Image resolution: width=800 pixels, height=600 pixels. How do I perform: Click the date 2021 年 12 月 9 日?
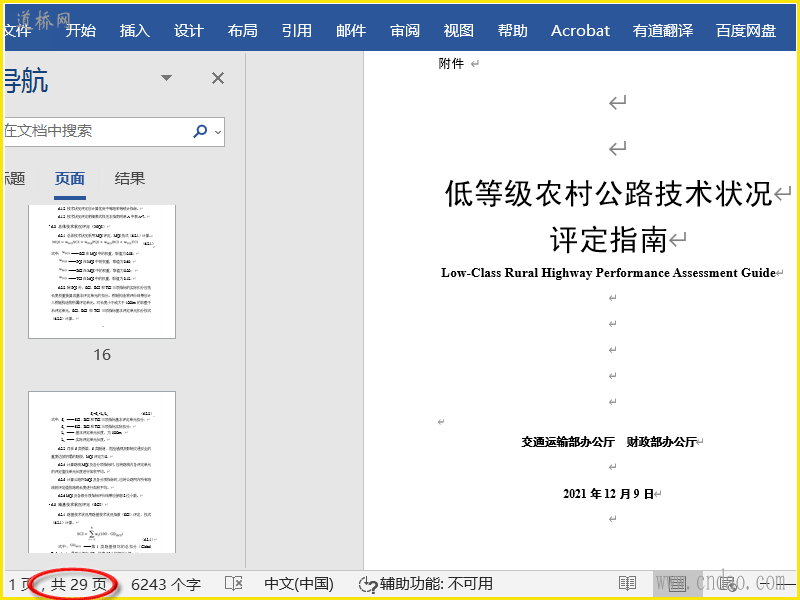608,494
